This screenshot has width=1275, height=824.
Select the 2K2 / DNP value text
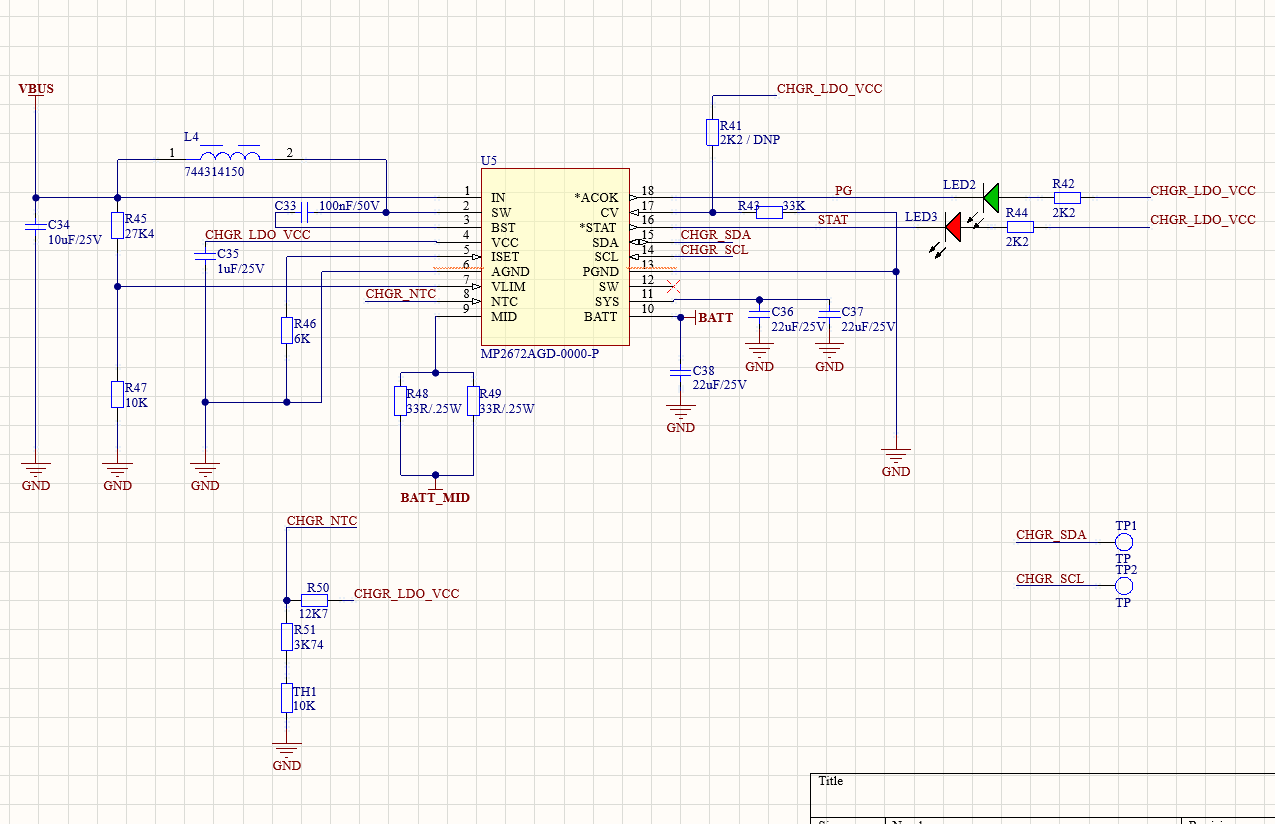coord(749,140)
